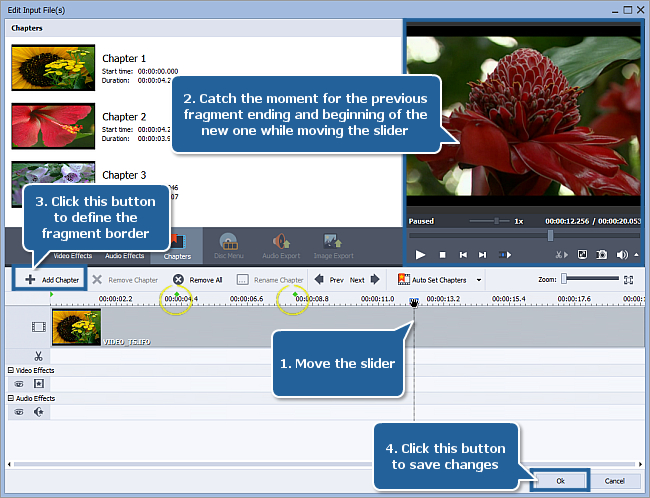Click Auto Set Chapters button
The image size is (650, 498).
[x=432, y=280]
